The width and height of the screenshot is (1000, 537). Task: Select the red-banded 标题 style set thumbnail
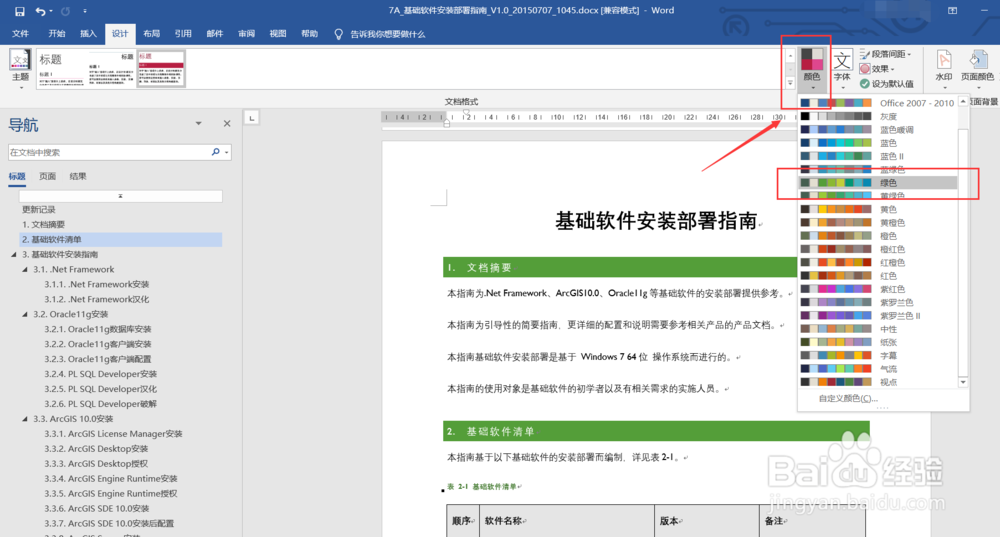point(161,69)
